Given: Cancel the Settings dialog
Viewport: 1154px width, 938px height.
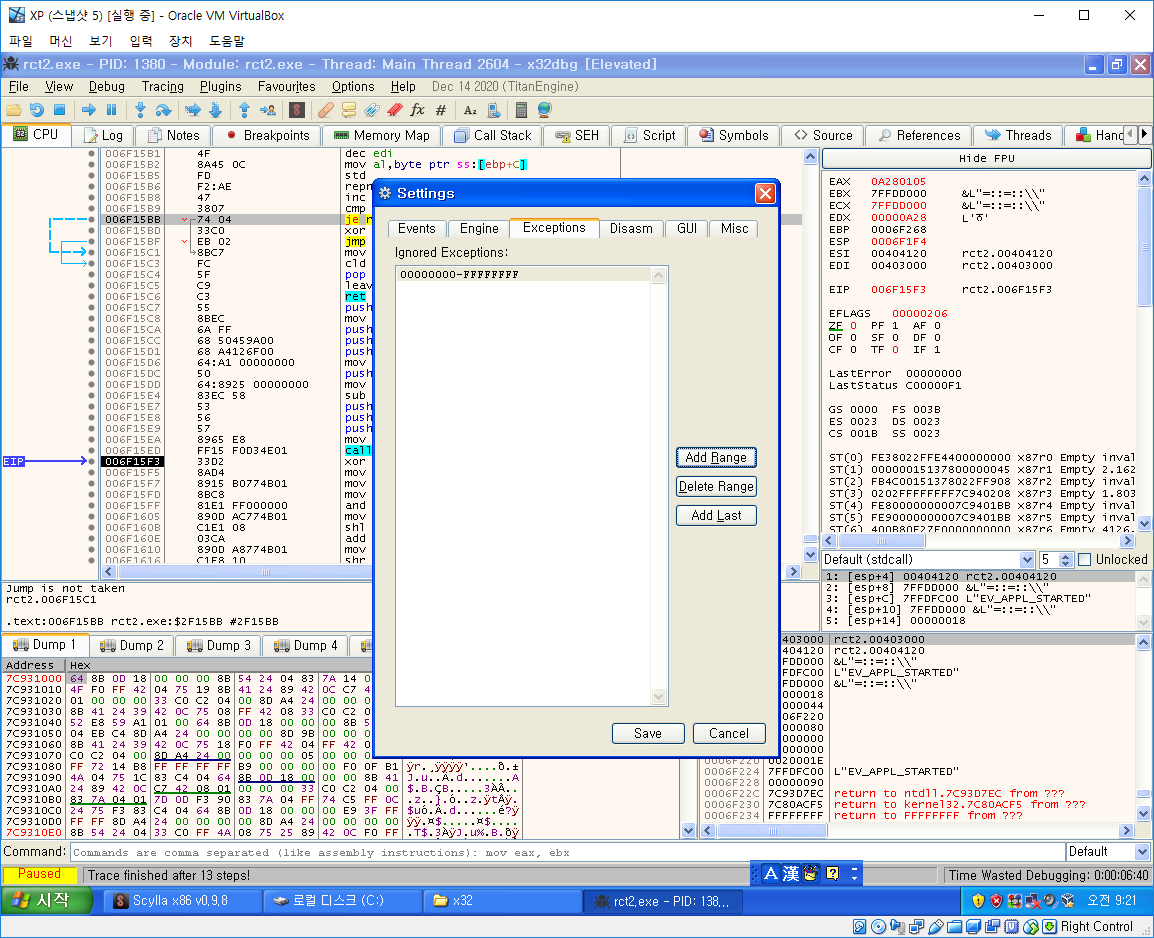Looking at the screenshot, I should (x=729, y=733).
